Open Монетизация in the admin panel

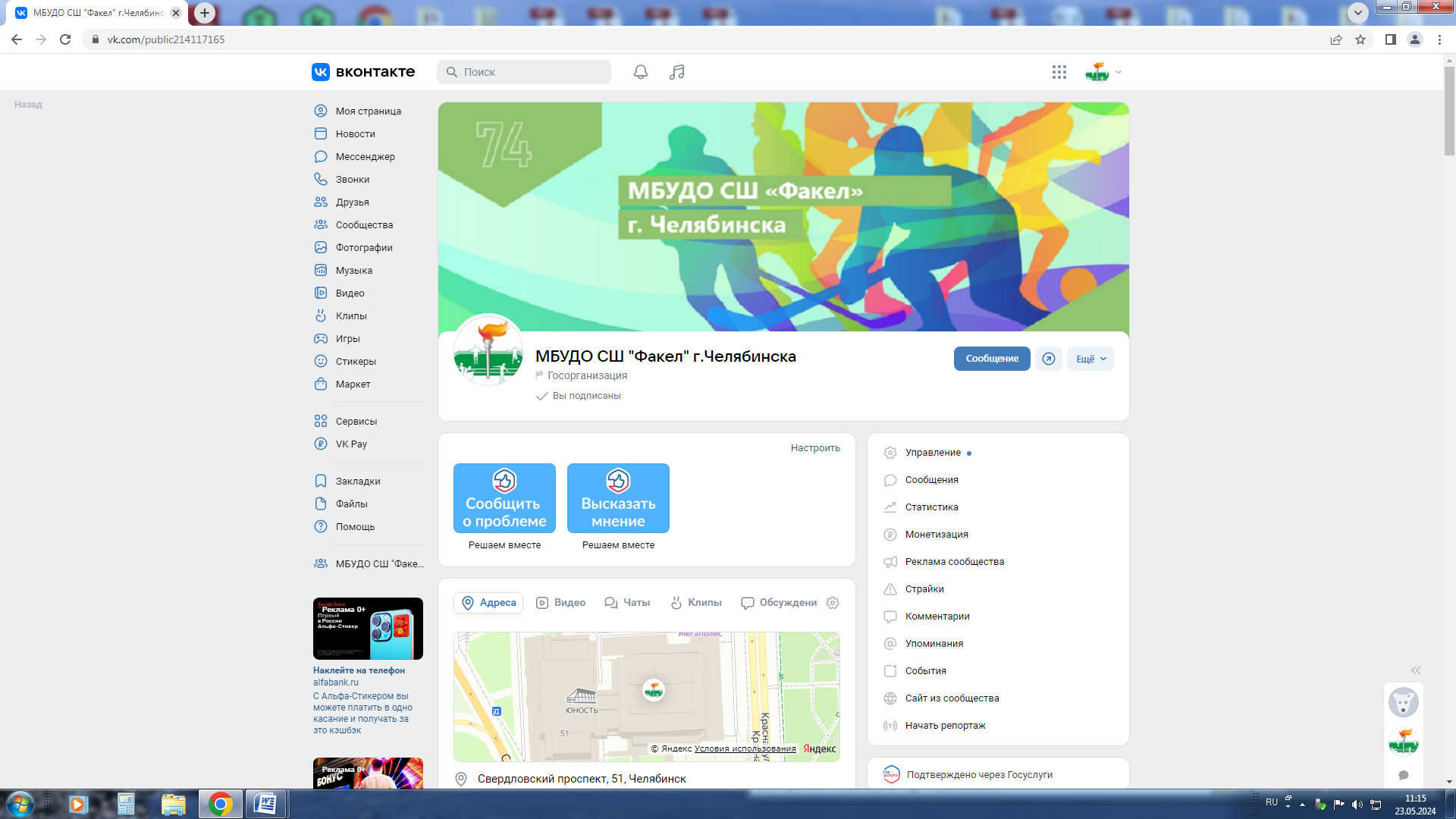pyautogui.click(x=937, y=535)
